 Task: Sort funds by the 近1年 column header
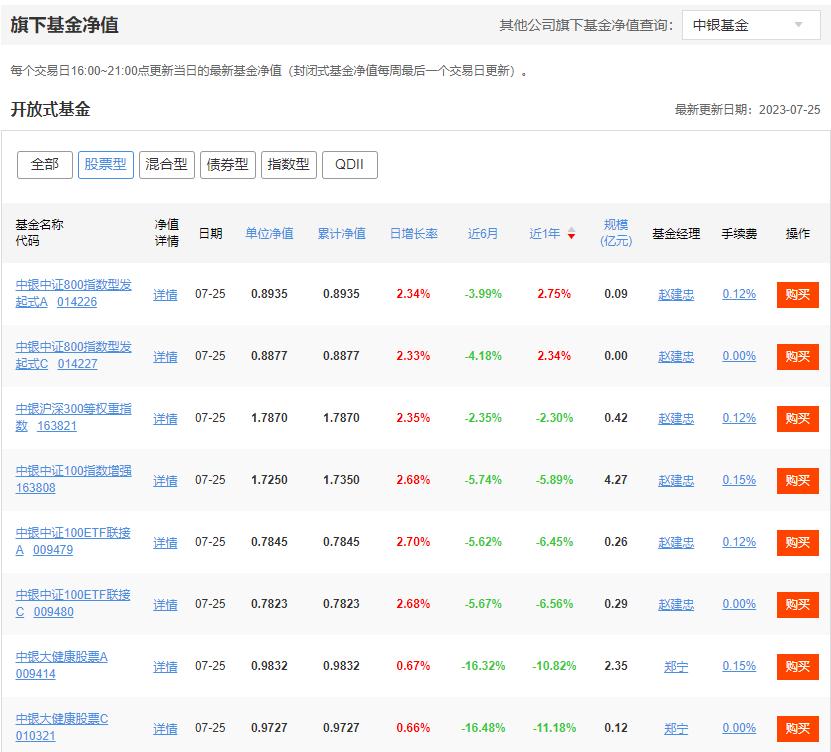pyautogui.click(x=543, y=232)
